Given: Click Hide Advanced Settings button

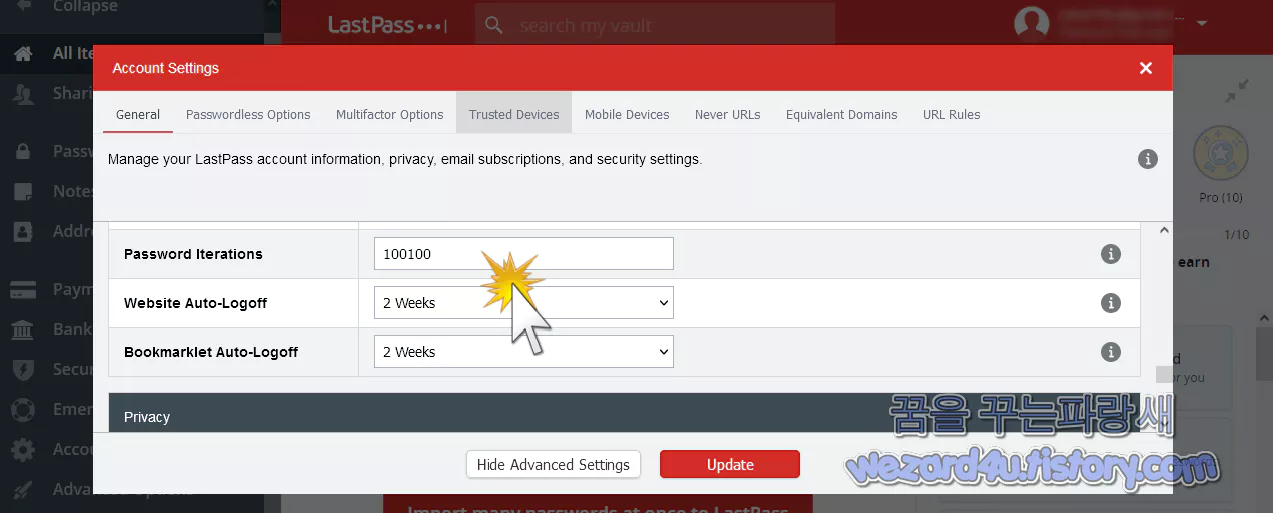Looking at the screenshot, I should (x=553, y=464).
